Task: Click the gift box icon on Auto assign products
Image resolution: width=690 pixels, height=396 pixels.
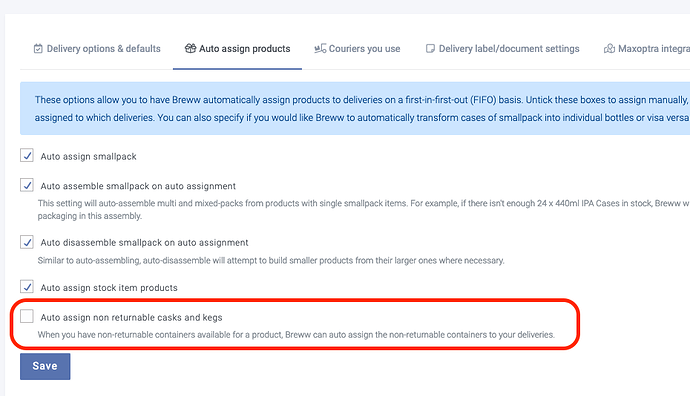Action: tap(190, 48)
